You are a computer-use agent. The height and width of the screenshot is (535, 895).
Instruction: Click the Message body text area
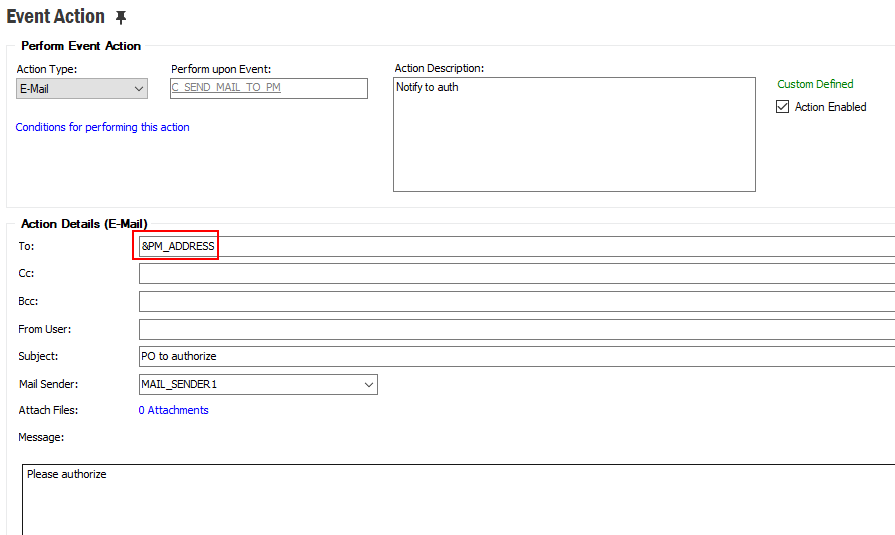[x=458, y=500]
